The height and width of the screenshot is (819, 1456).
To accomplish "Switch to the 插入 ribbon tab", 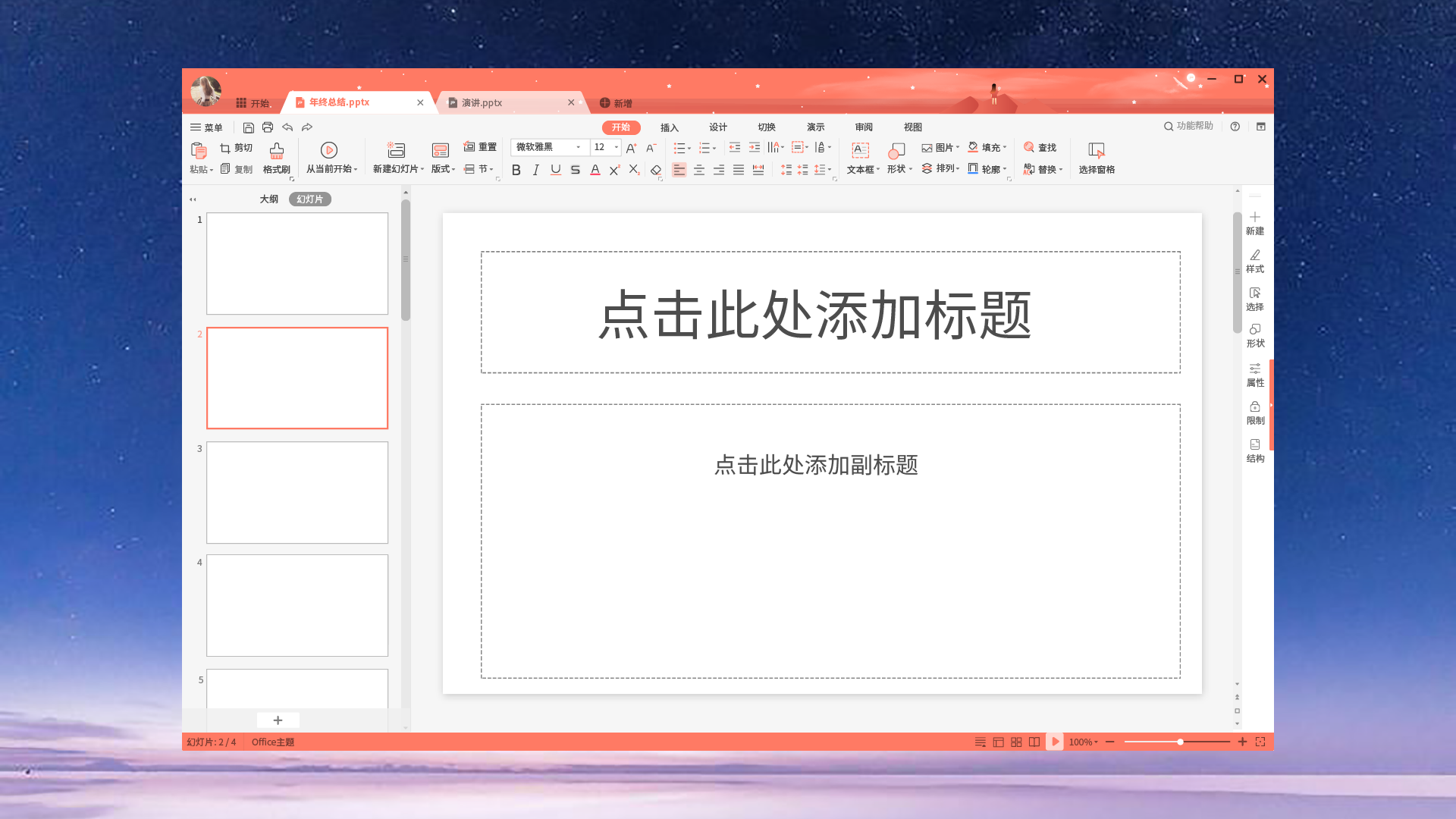I will tap(669, 127).
